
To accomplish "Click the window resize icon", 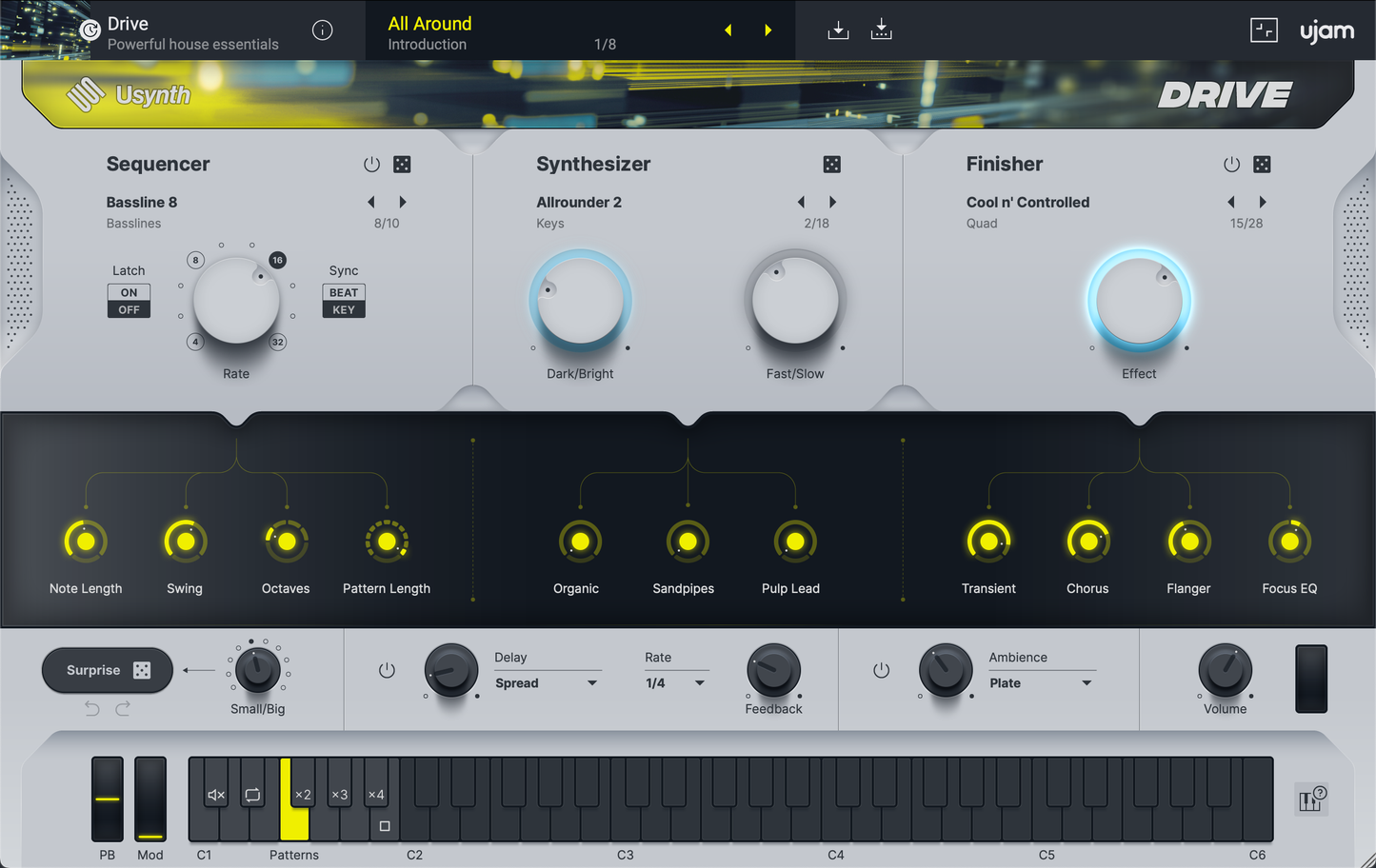I will (x=1264, y=30).
